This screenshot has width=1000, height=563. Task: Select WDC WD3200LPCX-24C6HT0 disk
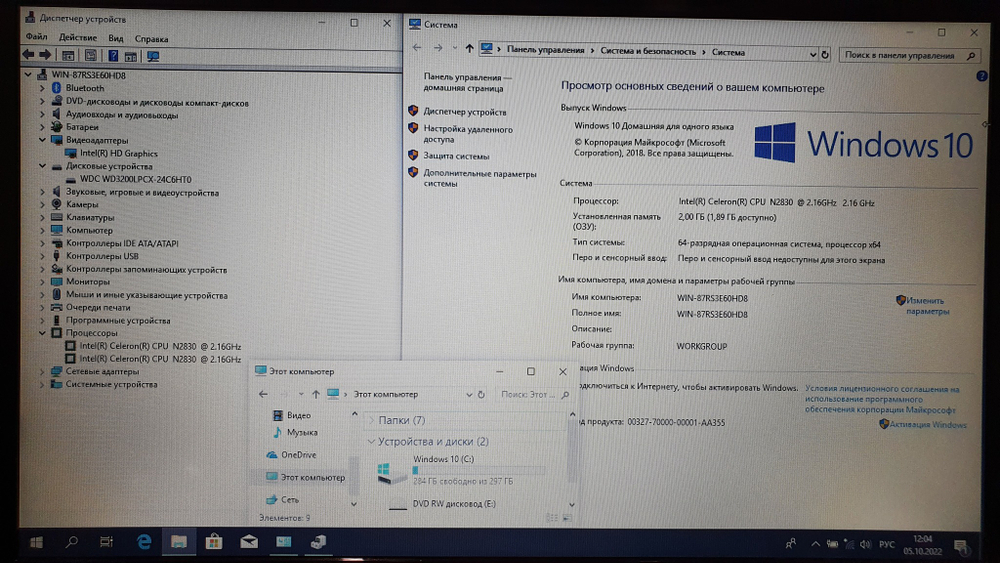(x=135, y=179)
